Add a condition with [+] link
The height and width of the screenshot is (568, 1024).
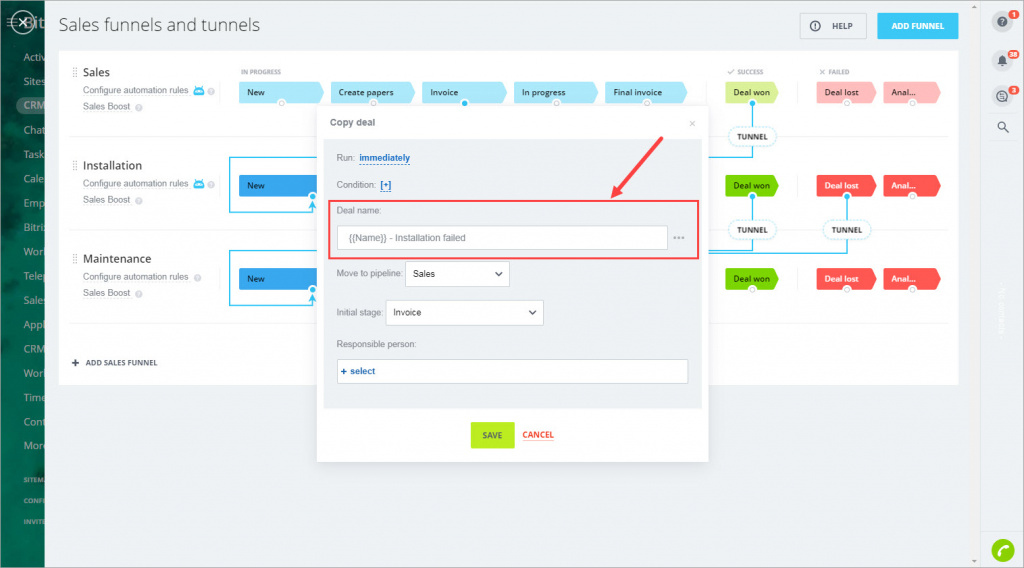(x=386, y=185)
